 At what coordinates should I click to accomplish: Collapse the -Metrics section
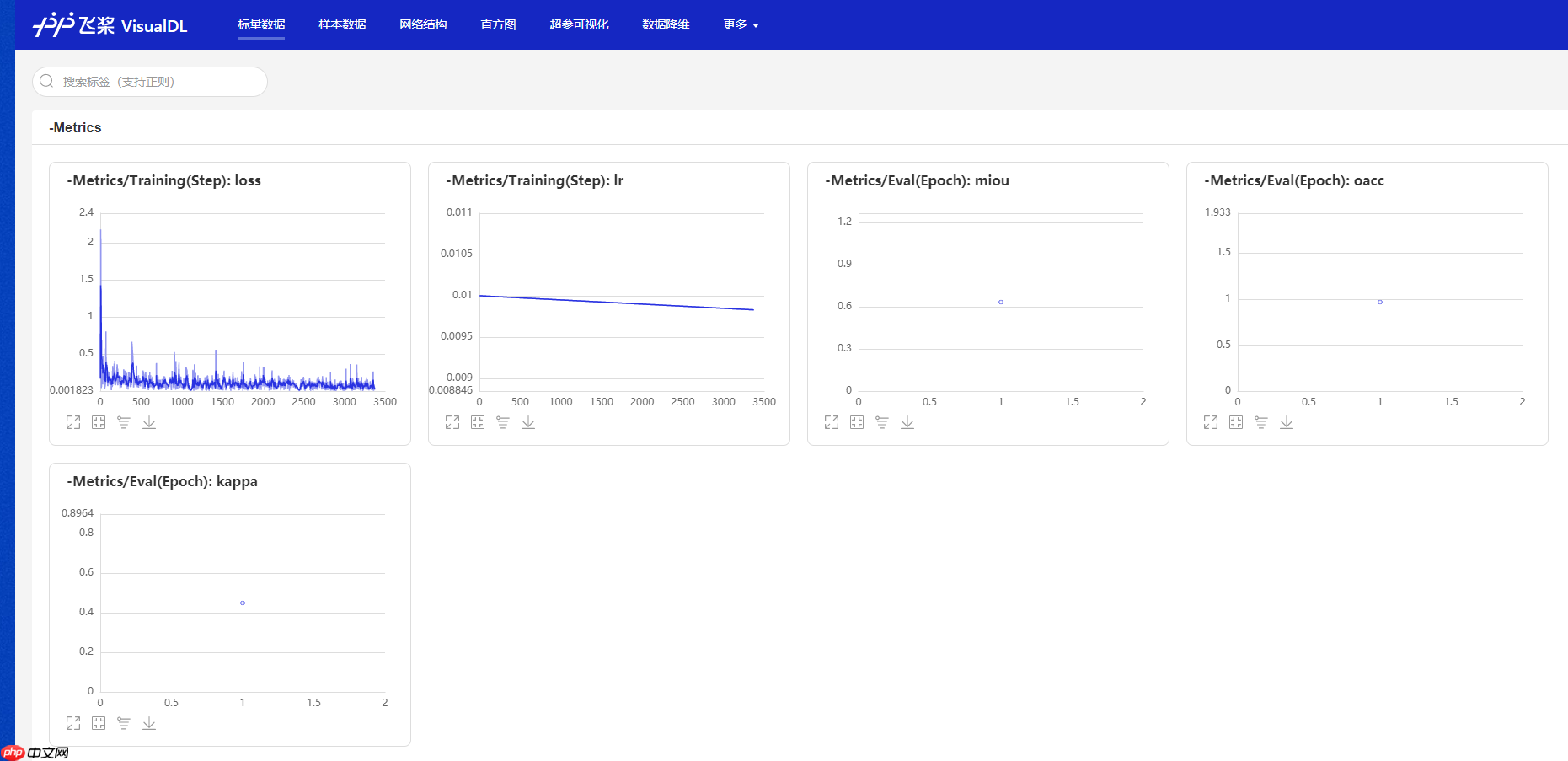pyautogui.click(x=75, y=127)
